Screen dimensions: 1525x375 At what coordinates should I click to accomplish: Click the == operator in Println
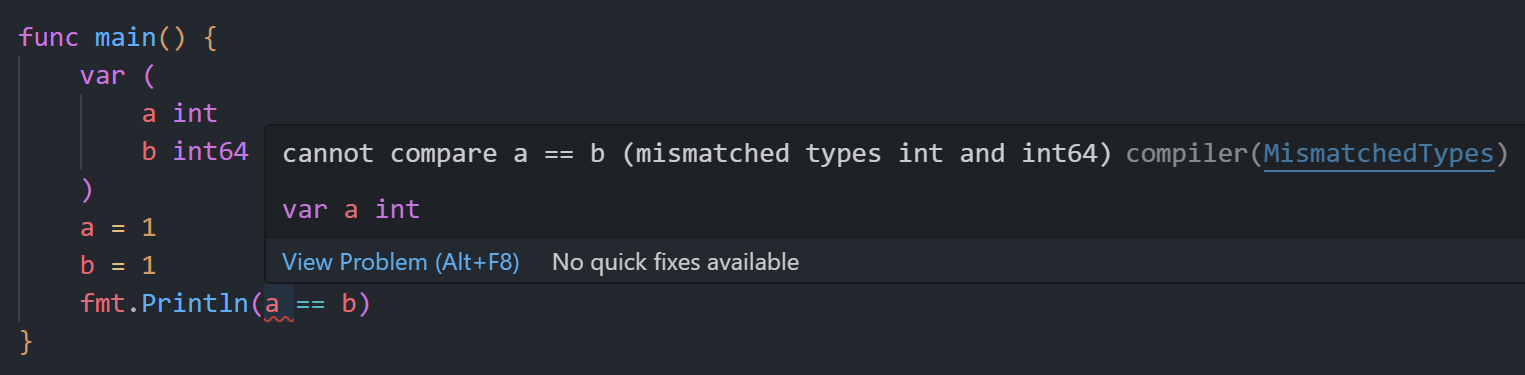point(310,303)
